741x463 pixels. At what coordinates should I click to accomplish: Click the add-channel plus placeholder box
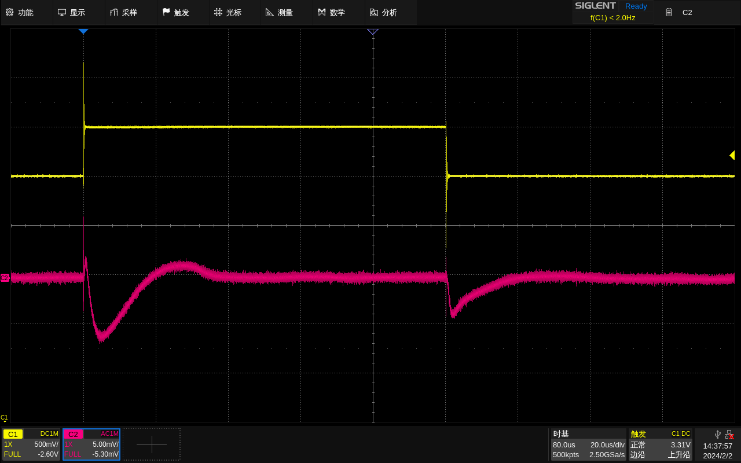point(151,444)
